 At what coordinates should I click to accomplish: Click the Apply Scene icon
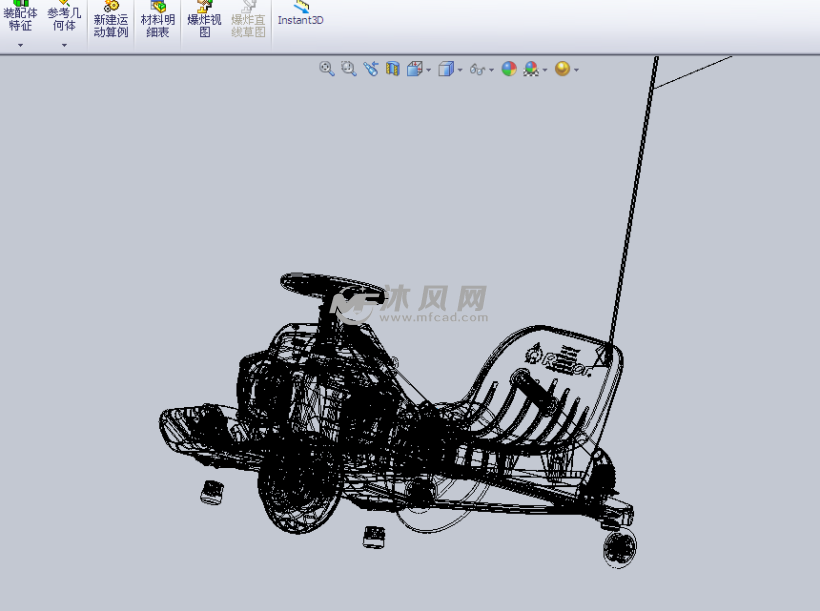[x=530, y=69]
